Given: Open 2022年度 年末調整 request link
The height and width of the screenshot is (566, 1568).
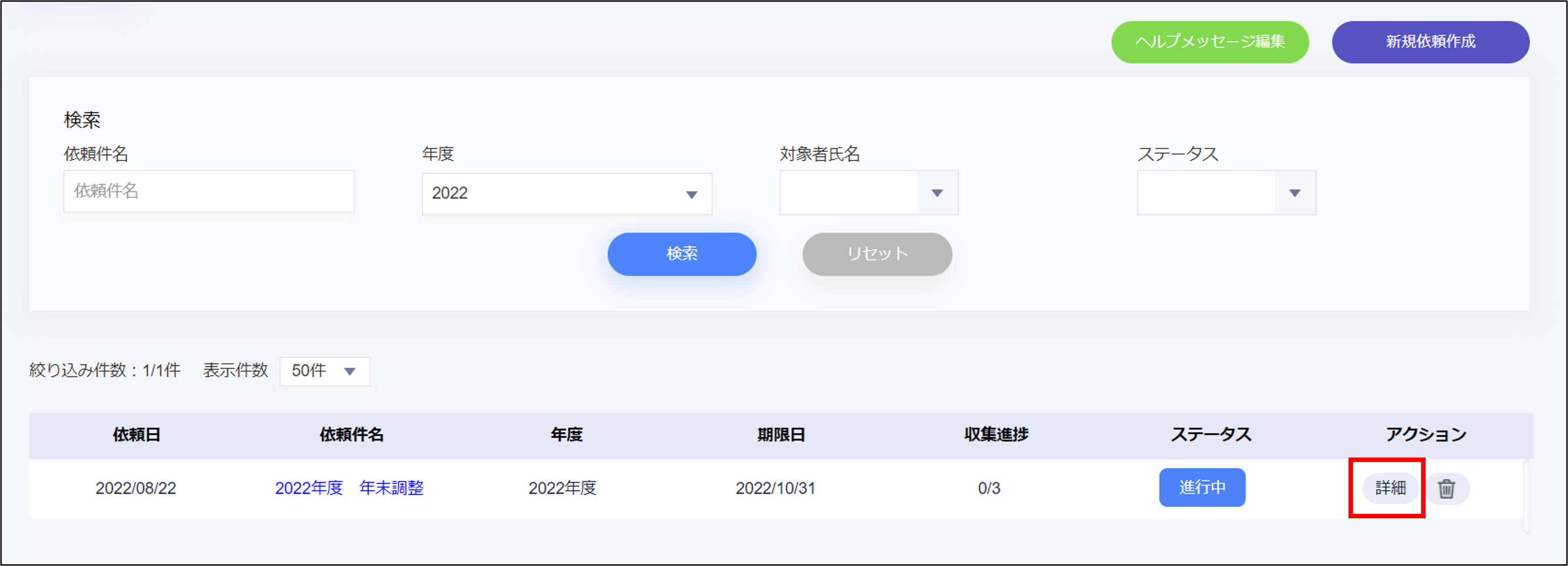Looking at the screenshot, I should pyautogui.click(x=349, y=488).
